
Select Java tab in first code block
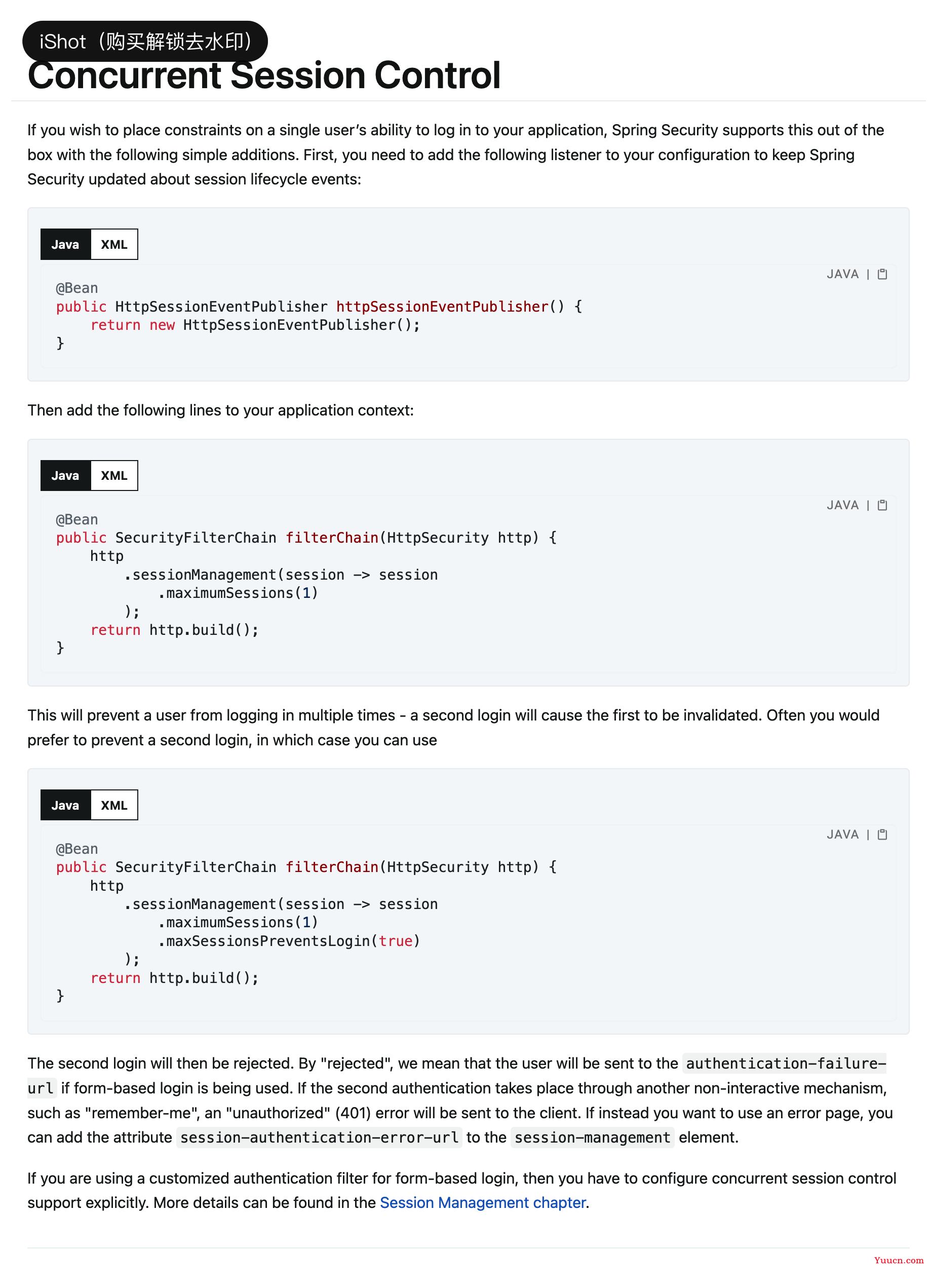(x=65, y=245)
